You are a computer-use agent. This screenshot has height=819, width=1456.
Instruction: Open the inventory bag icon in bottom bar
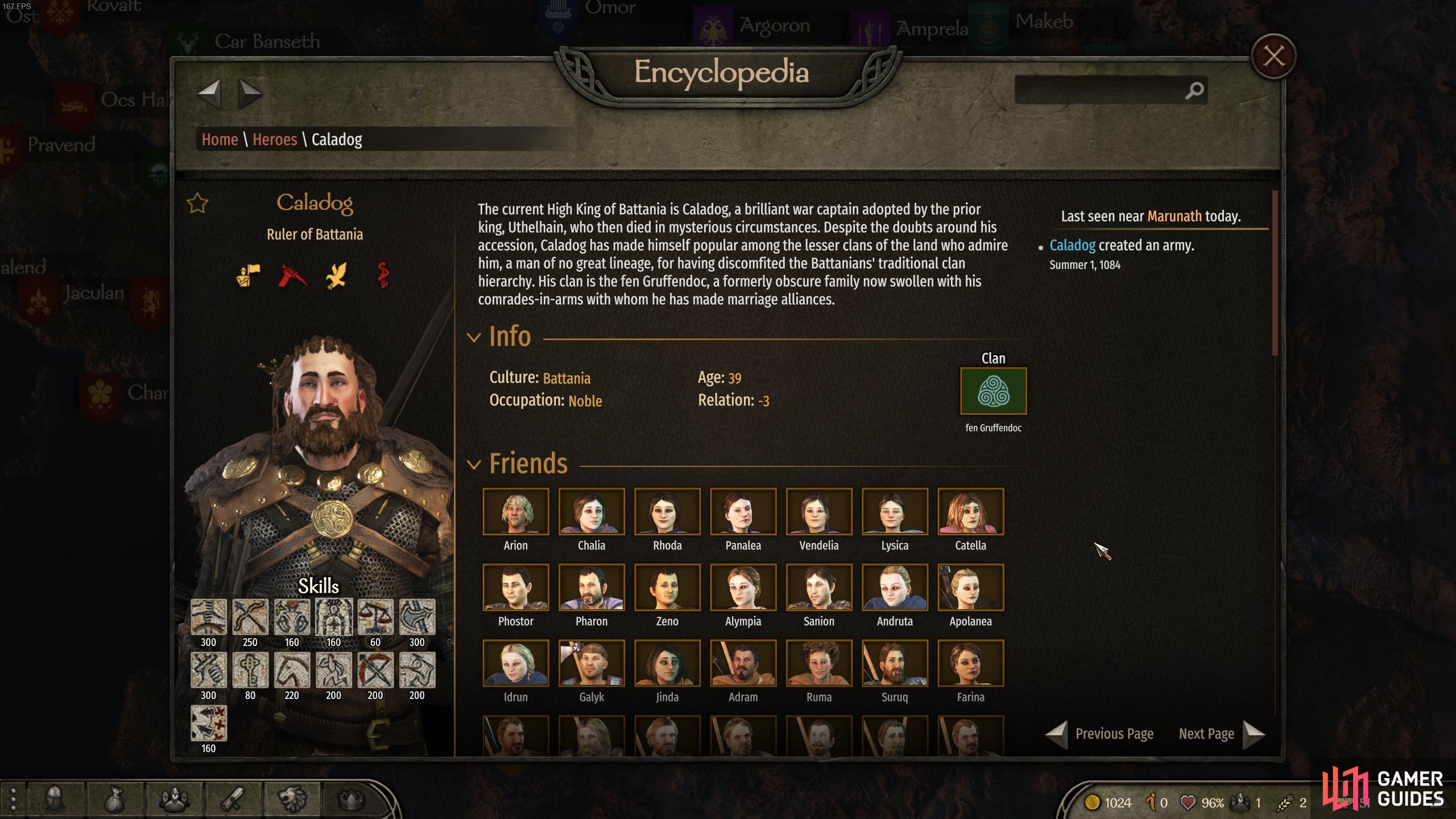(115, 800)
